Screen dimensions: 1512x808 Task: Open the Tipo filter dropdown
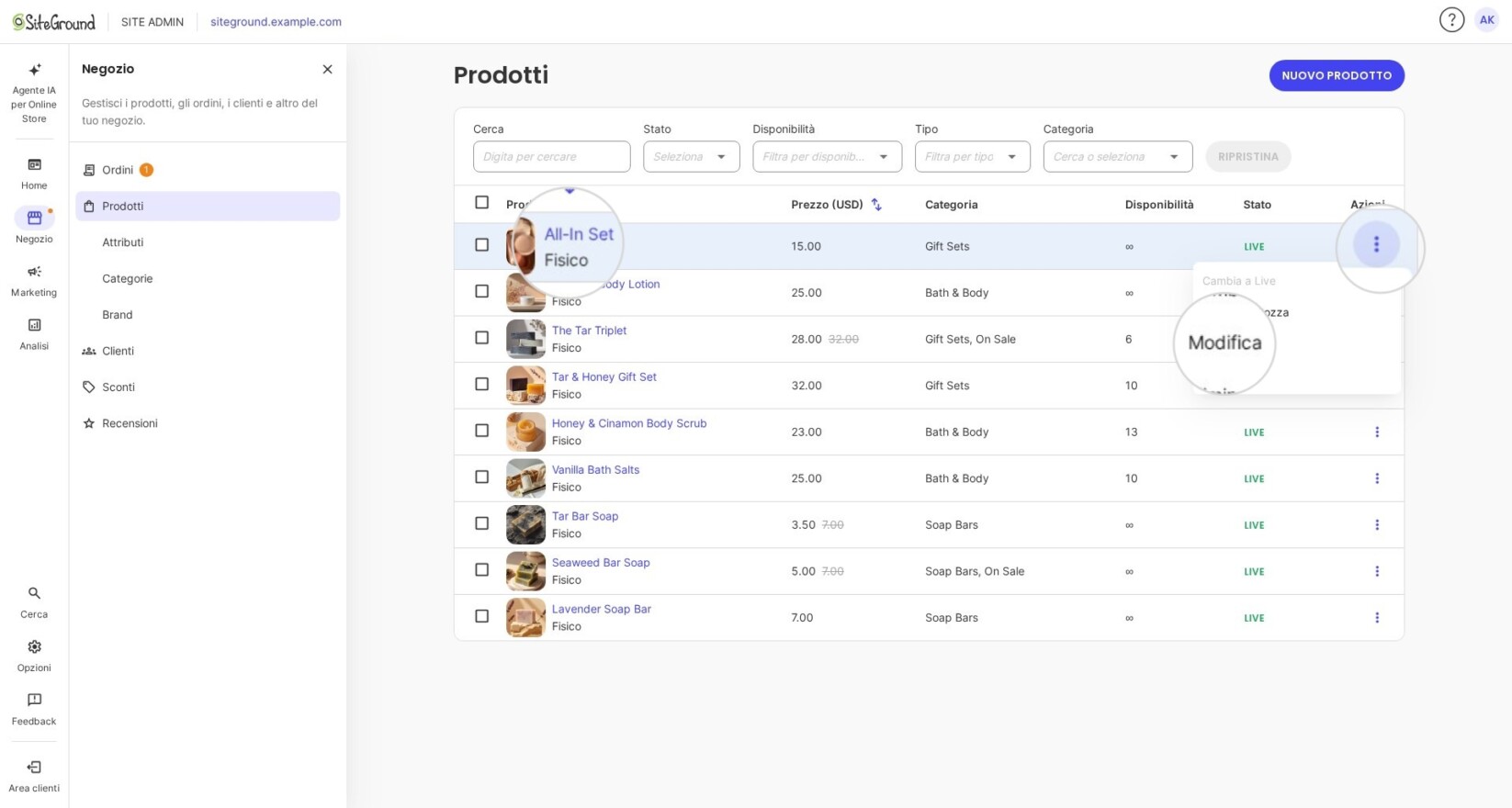[973, 156]
